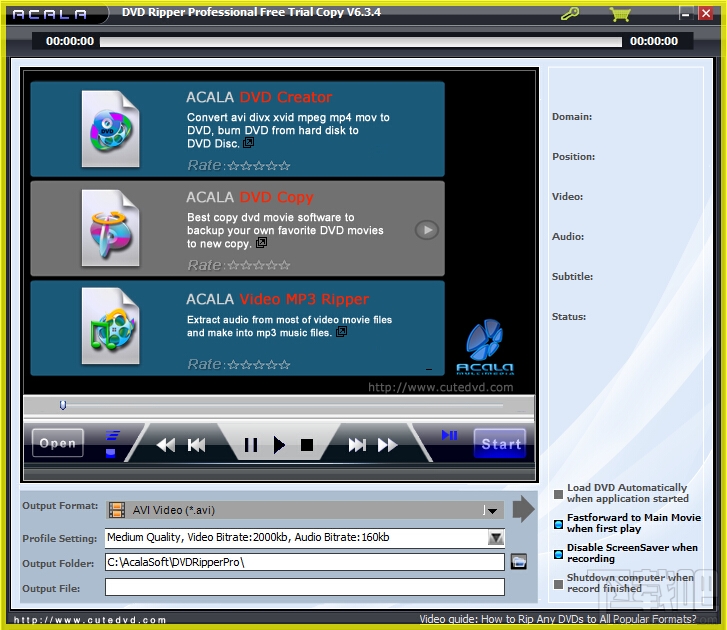Jump to previous chapter button
The width and height of the screenshot is (727, 630).
pyautogui.click(x=197, y=445)
